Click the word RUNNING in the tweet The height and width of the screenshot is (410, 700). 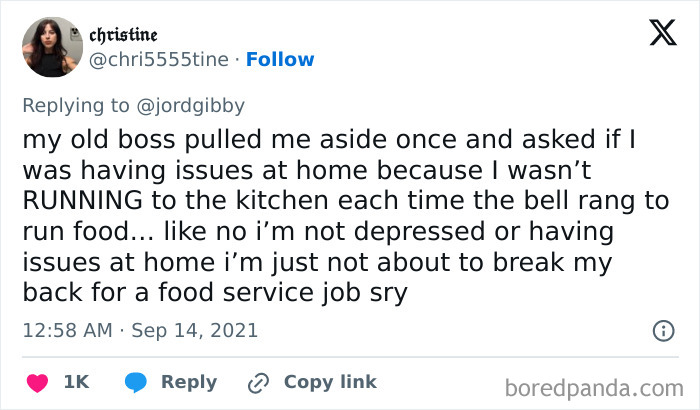83,200
